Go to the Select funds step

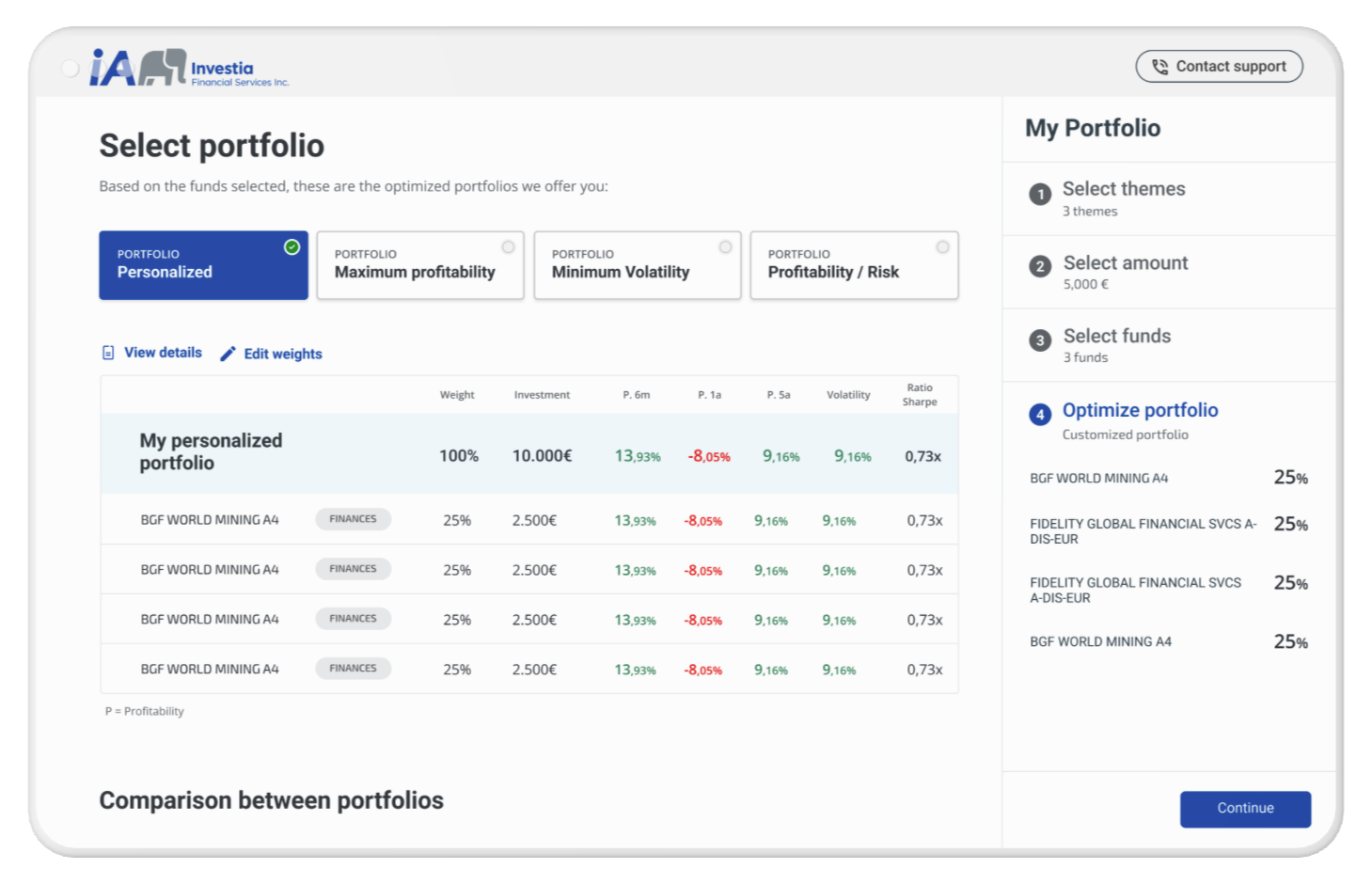pyautogui.click(x=1169, y=345)
